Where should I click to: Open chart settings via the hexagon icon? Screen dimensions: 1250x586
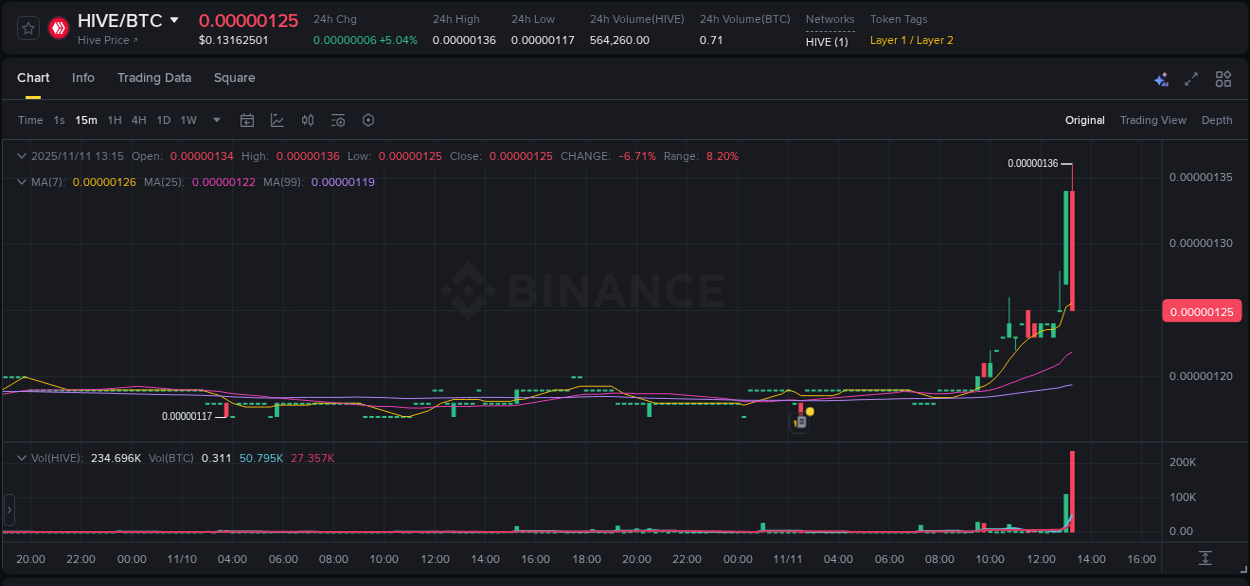coord(367,120)
